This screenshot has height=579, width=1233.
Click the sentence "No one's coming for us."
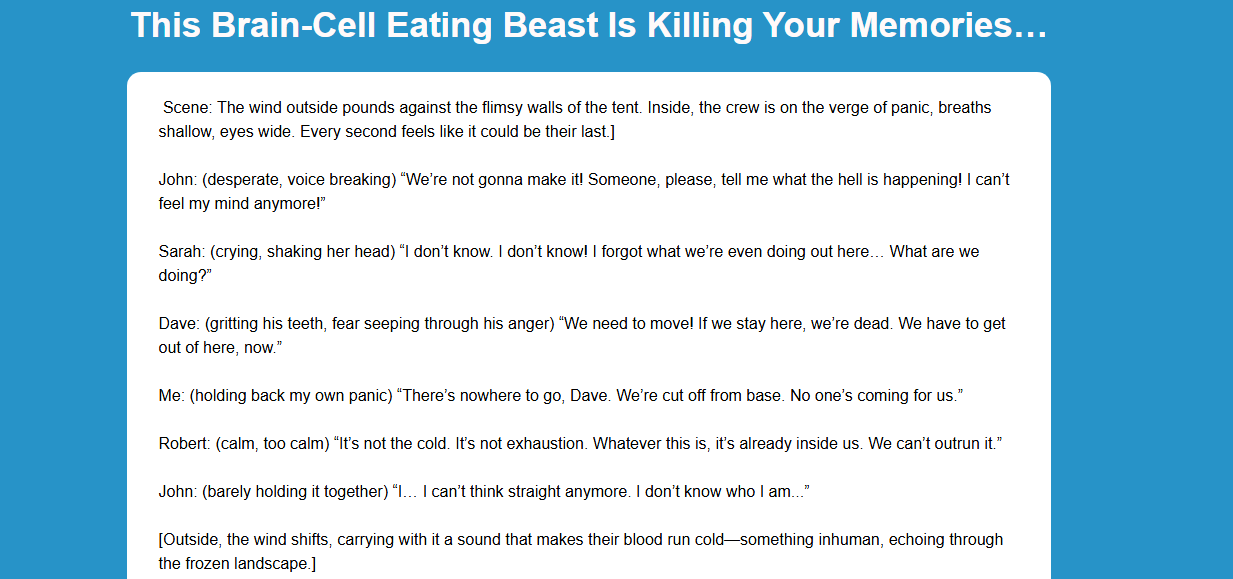[x=875, y=396]
